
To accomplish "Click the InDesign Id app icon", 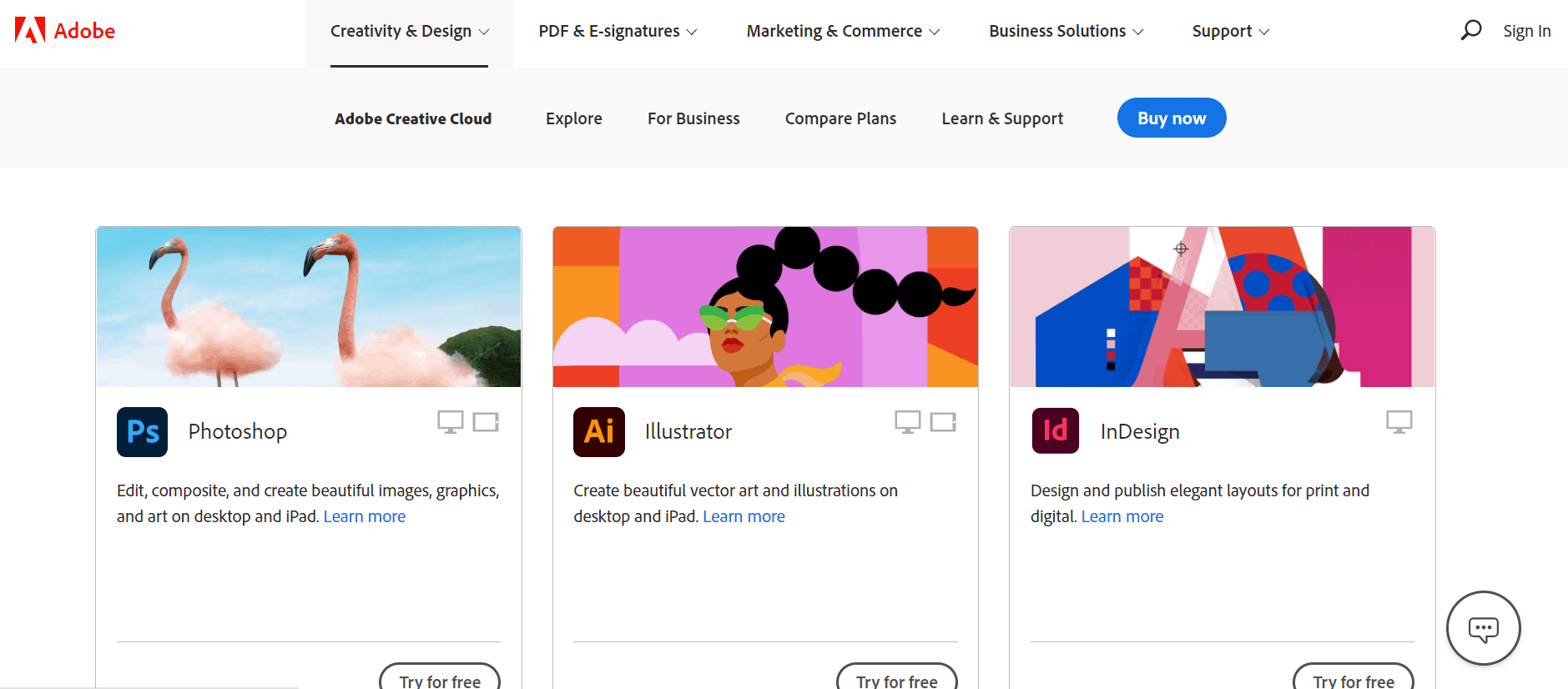I will (x=1056, y=430).
